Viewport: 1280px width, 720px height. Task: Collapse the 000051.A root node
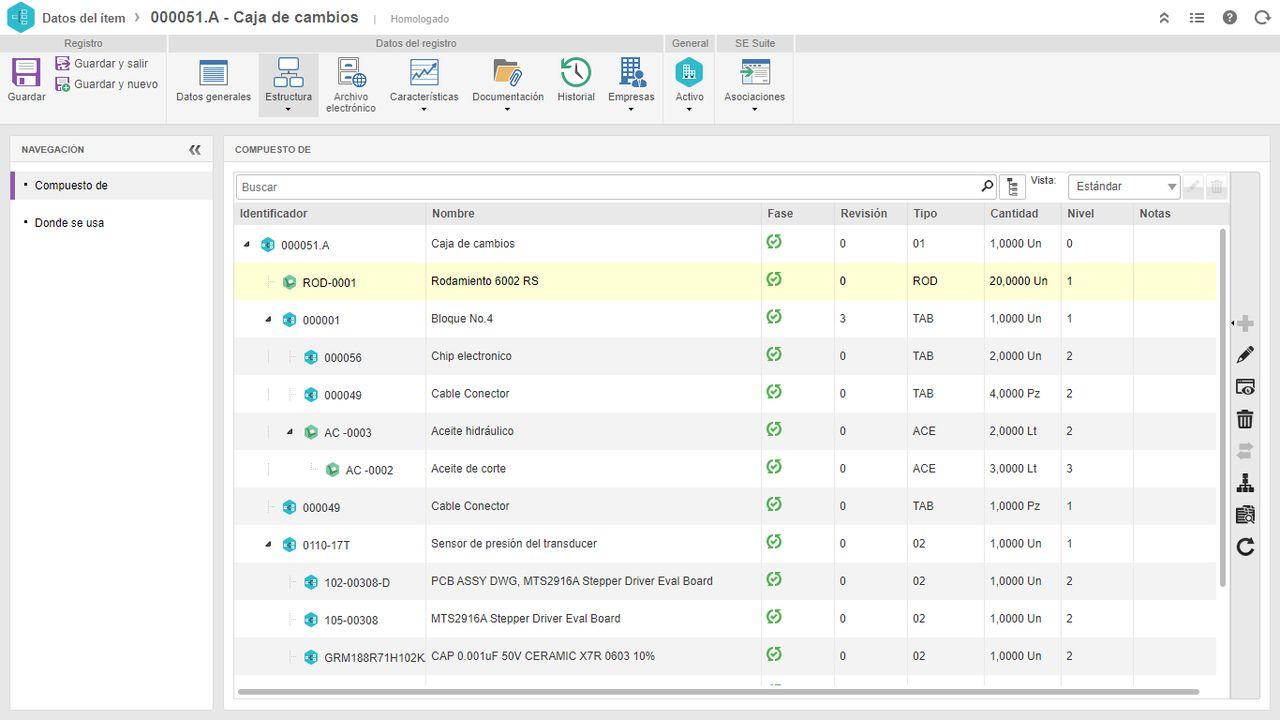click(247, 244)
